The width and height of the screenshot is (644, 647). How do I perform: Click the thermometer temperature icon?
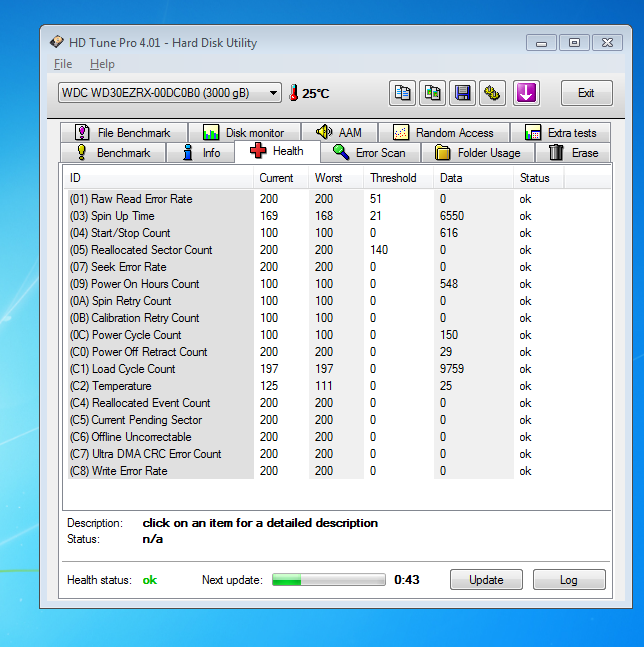tap(294, 93)
